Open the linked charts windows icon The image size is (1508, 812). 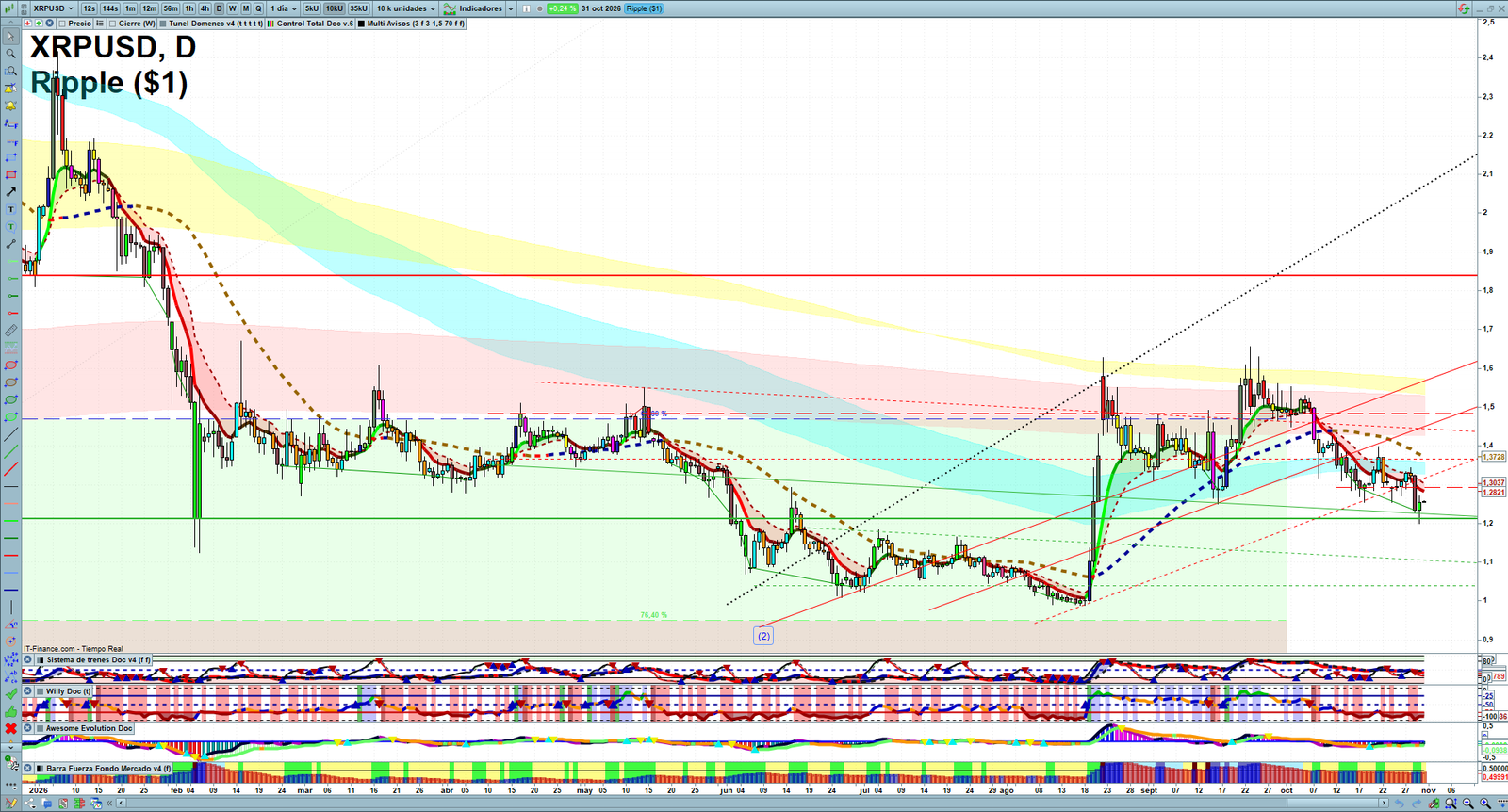[x=96, y=803]
